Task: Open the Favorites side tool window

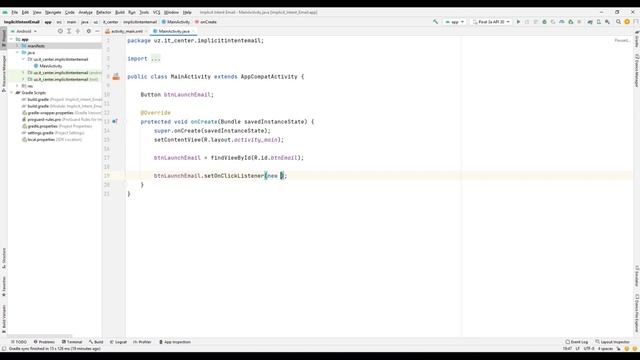Action: tap(4, 287)
